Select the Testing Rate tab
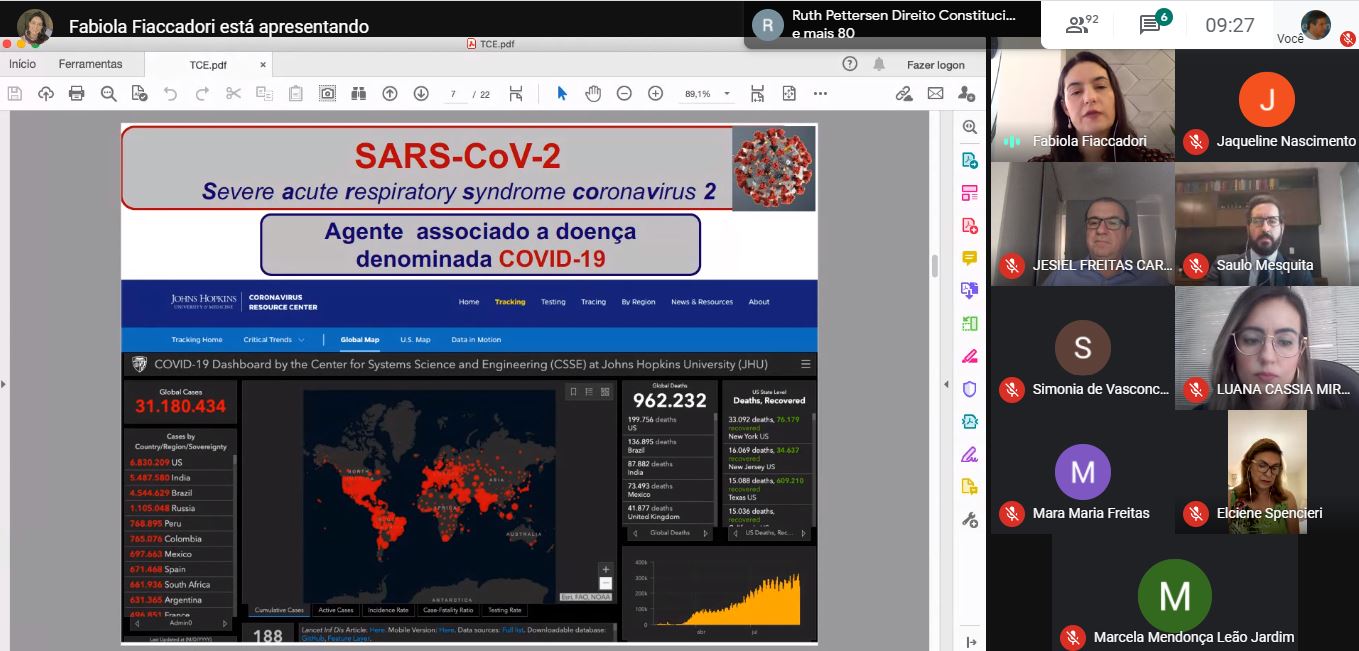This screenshot has width=1359, height=651. click(x=504, y=610)
